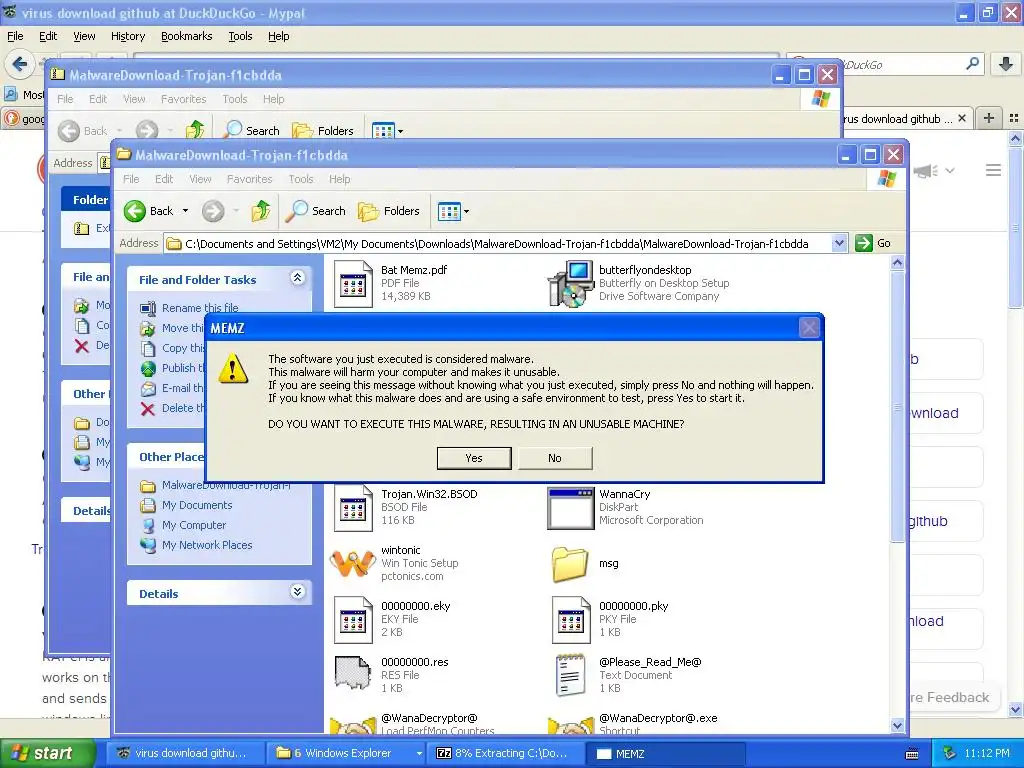Choose No in the MEMZ warning
The width and height of the screenshot is (1024, 768).
554,458
